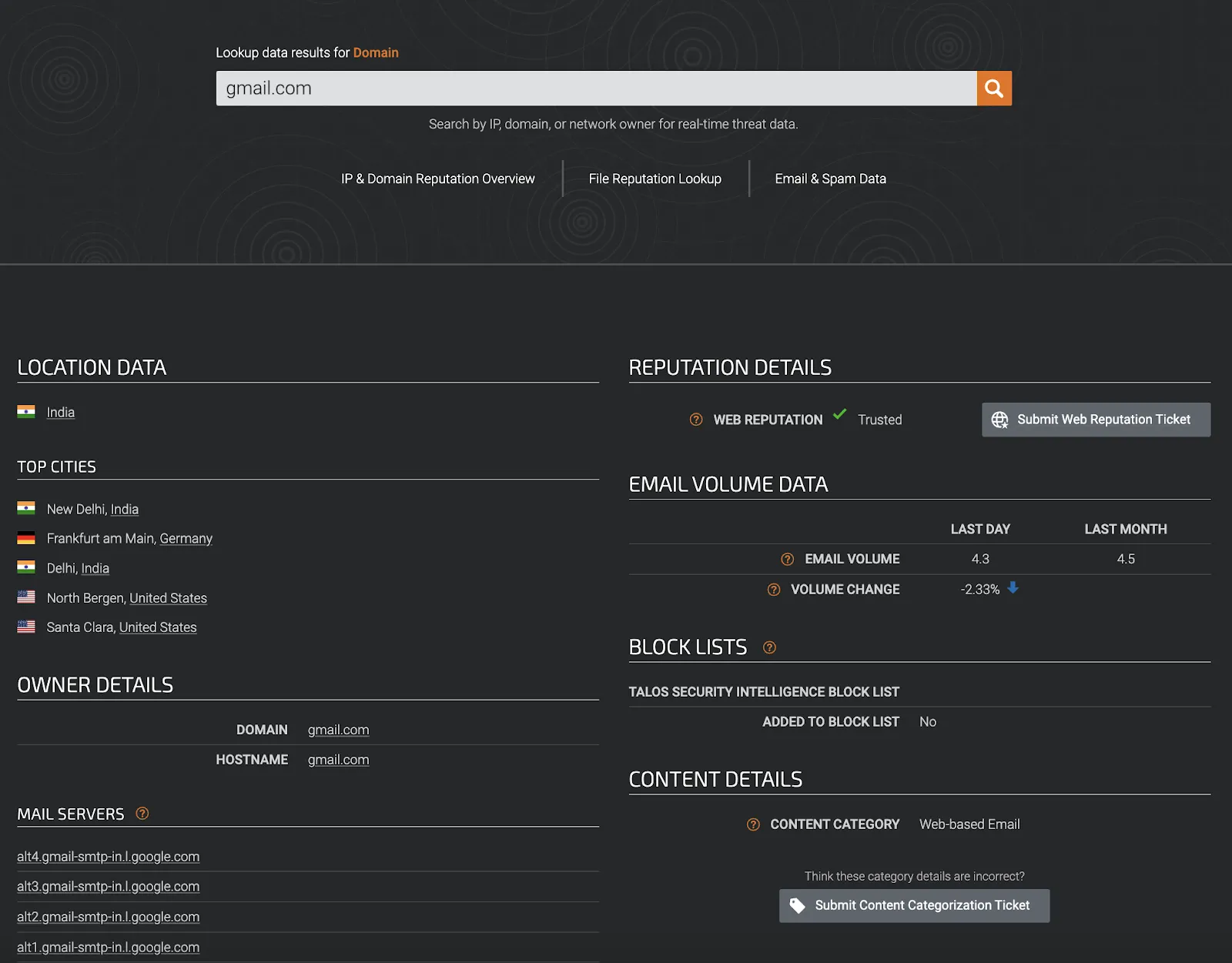Screen dimensions: 1232x963
Task: Click the LAST DAY column header
Action: 980,530
